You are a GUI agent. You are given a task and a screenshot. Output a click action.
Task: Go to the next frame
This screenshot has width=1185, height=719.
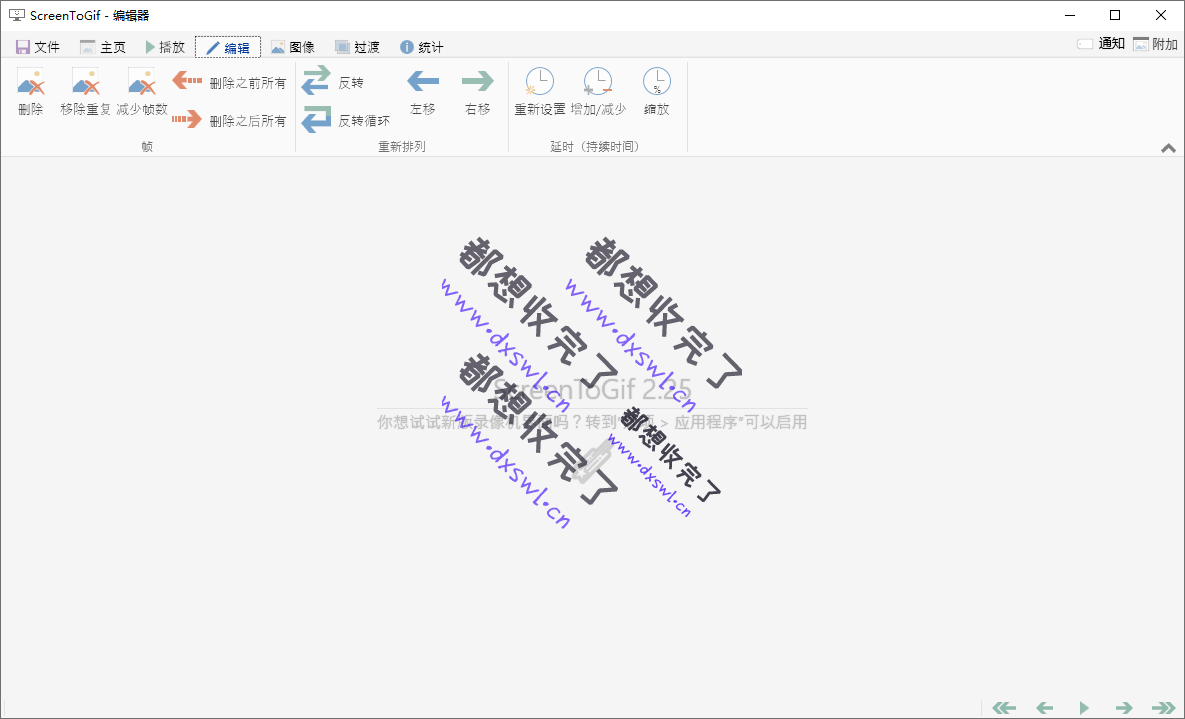click(x=1124, y=708)
